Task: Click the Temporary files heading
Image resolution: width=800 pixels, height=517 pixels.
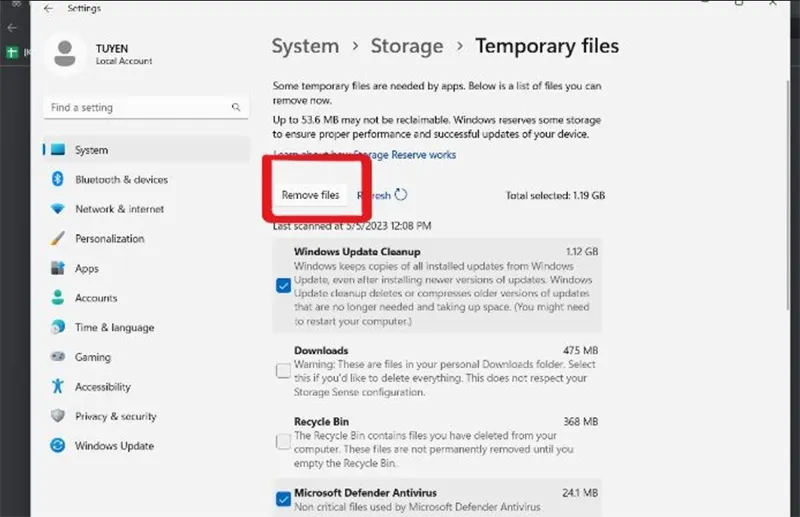Action: (547, 46)
